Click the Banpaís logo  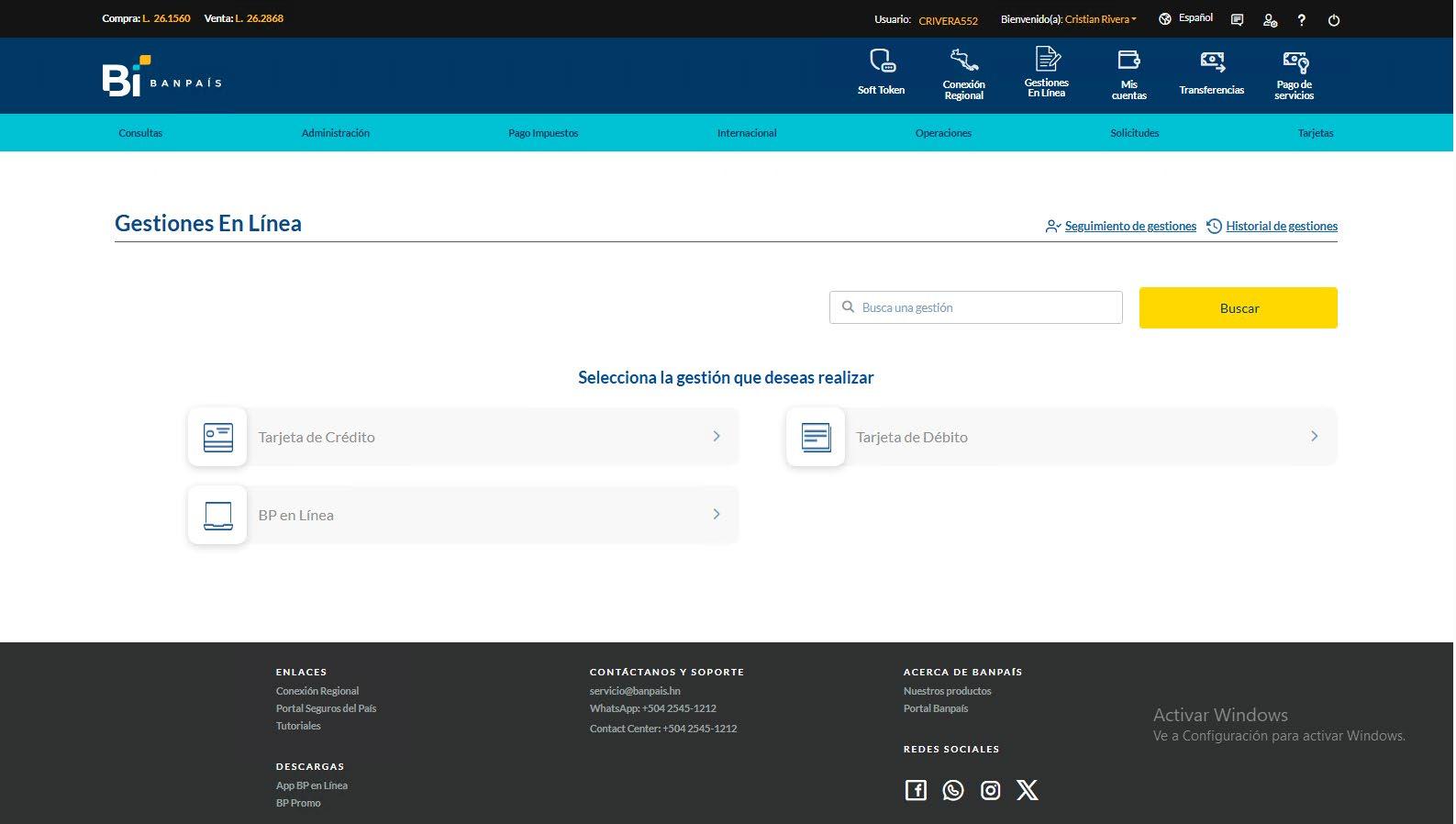(x=161, y=76)
